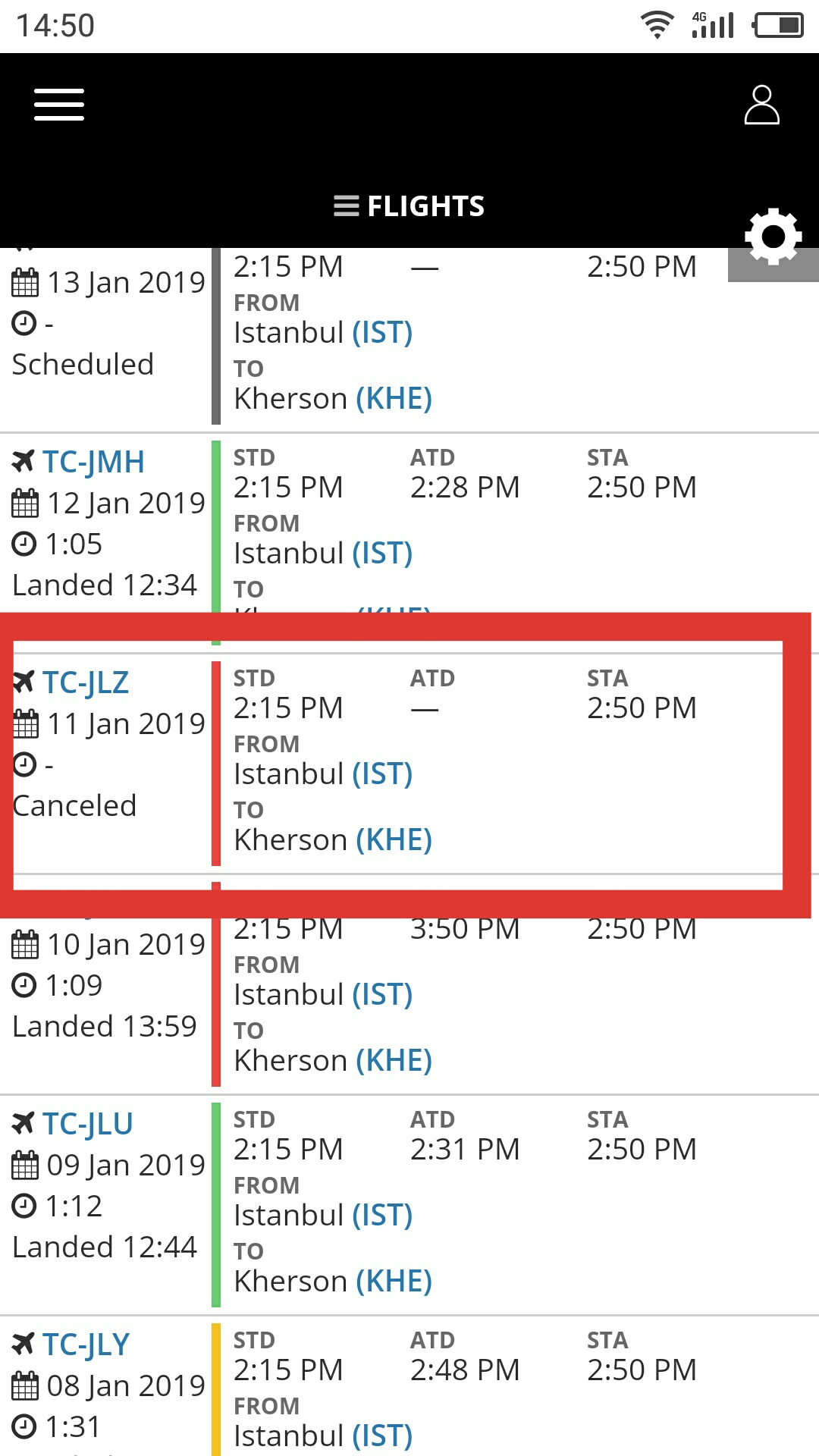Open settings gear icon
The image size is (819, 1456).
coord(773,237)
